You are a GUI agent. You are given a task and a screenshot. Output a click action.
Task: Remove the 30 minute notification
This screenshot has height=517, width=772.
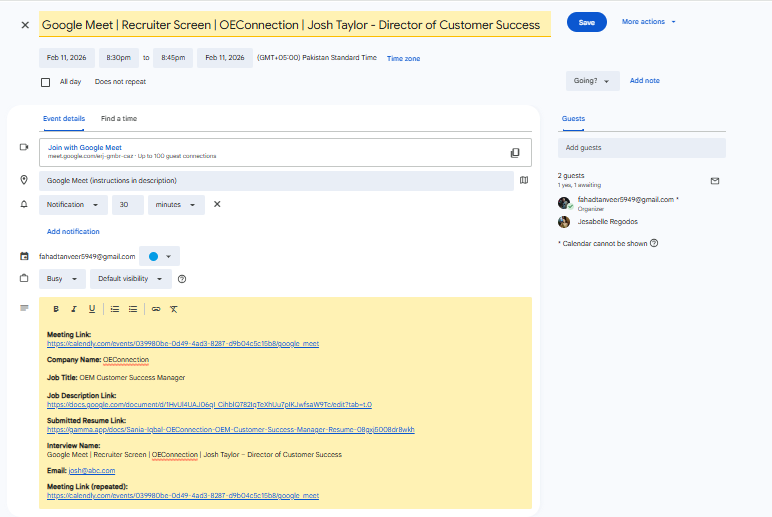point(217,204)
